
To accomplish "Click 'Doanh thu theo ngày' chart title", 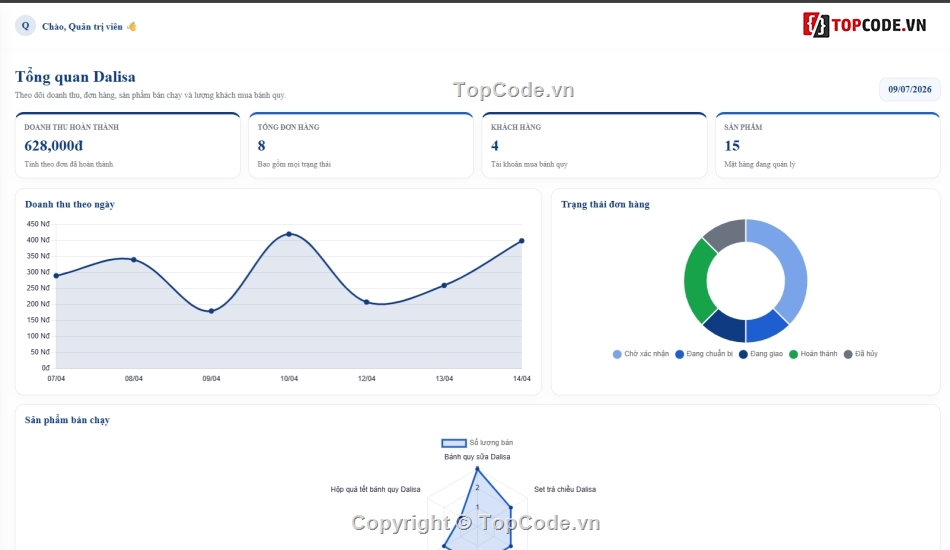I will (70, 205).
